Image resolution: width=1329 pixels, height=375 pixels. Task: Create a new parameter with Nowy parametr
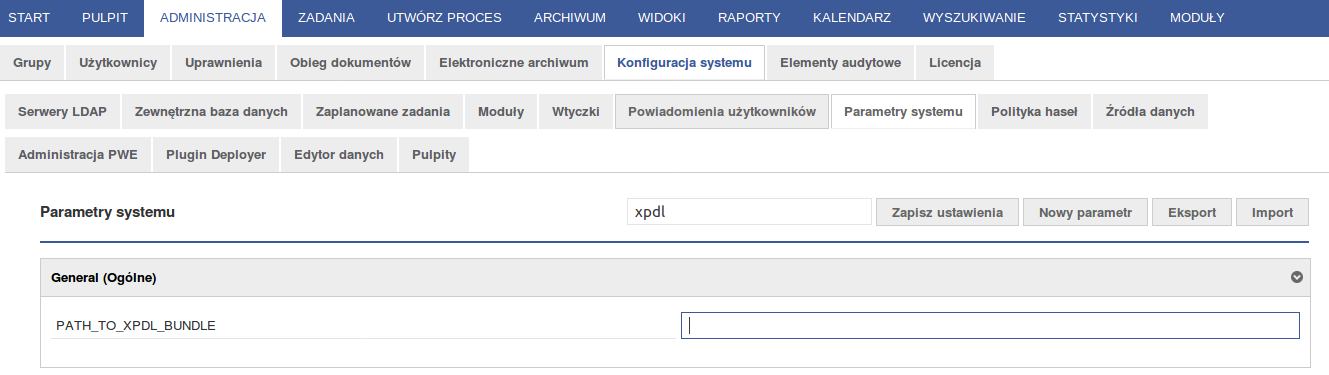1085,212
